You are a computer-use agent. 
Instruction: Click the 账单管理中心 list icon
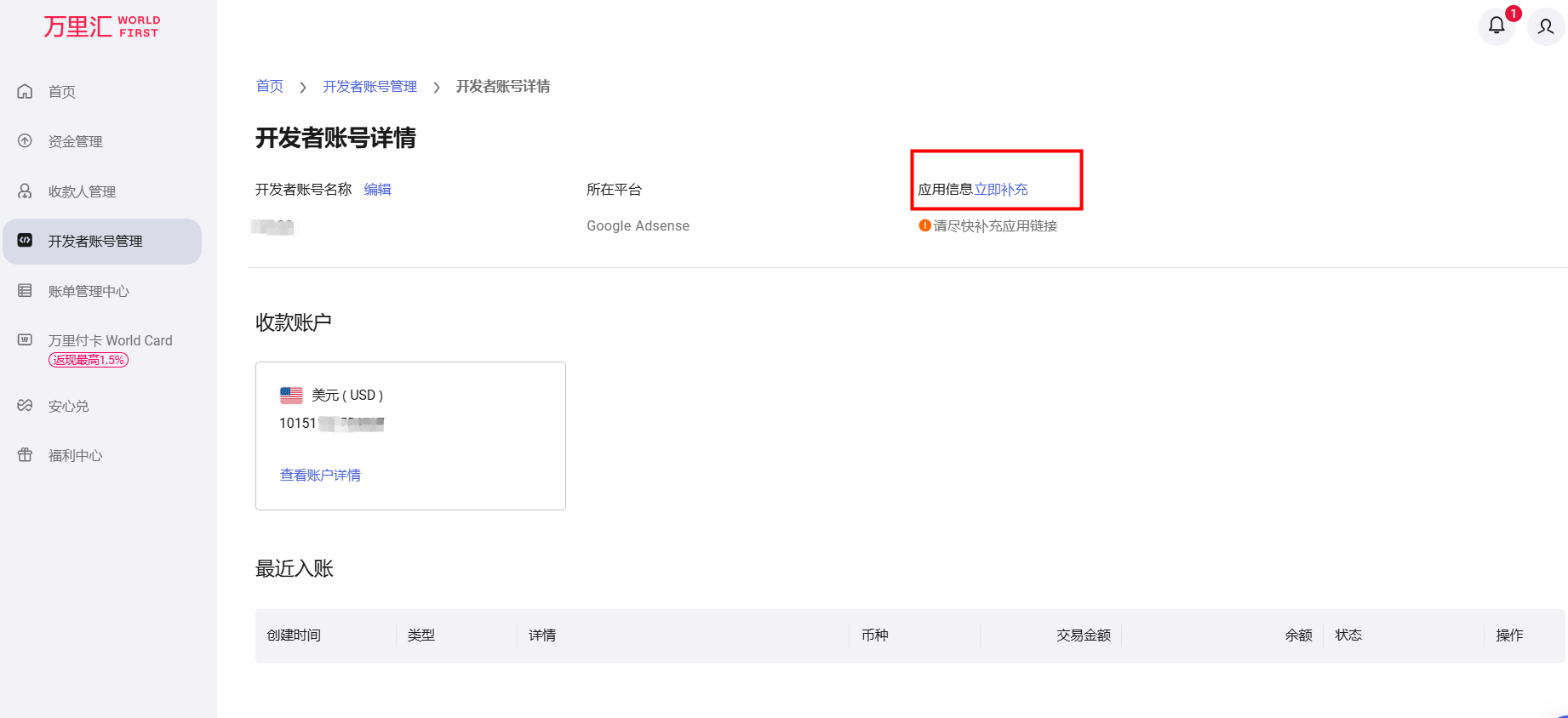26,291
